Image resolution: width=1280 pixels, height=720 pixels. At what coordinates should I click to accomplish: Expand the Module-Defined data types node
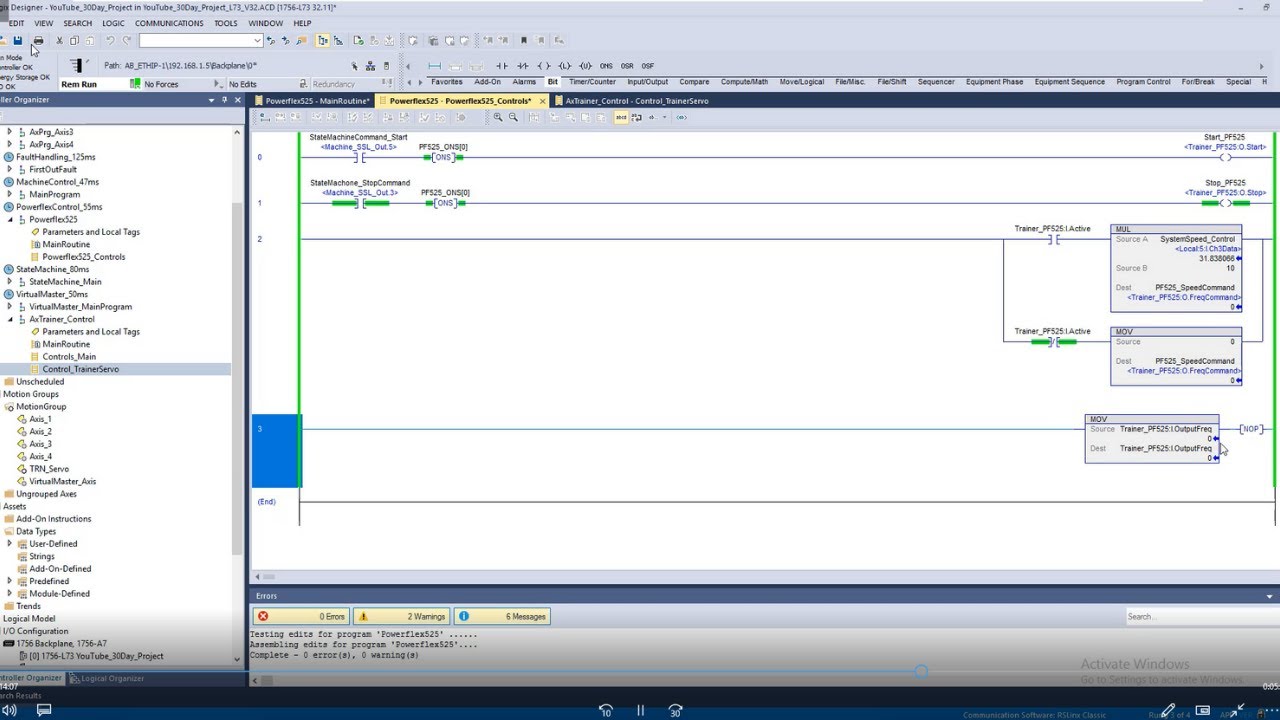(10, 594)
